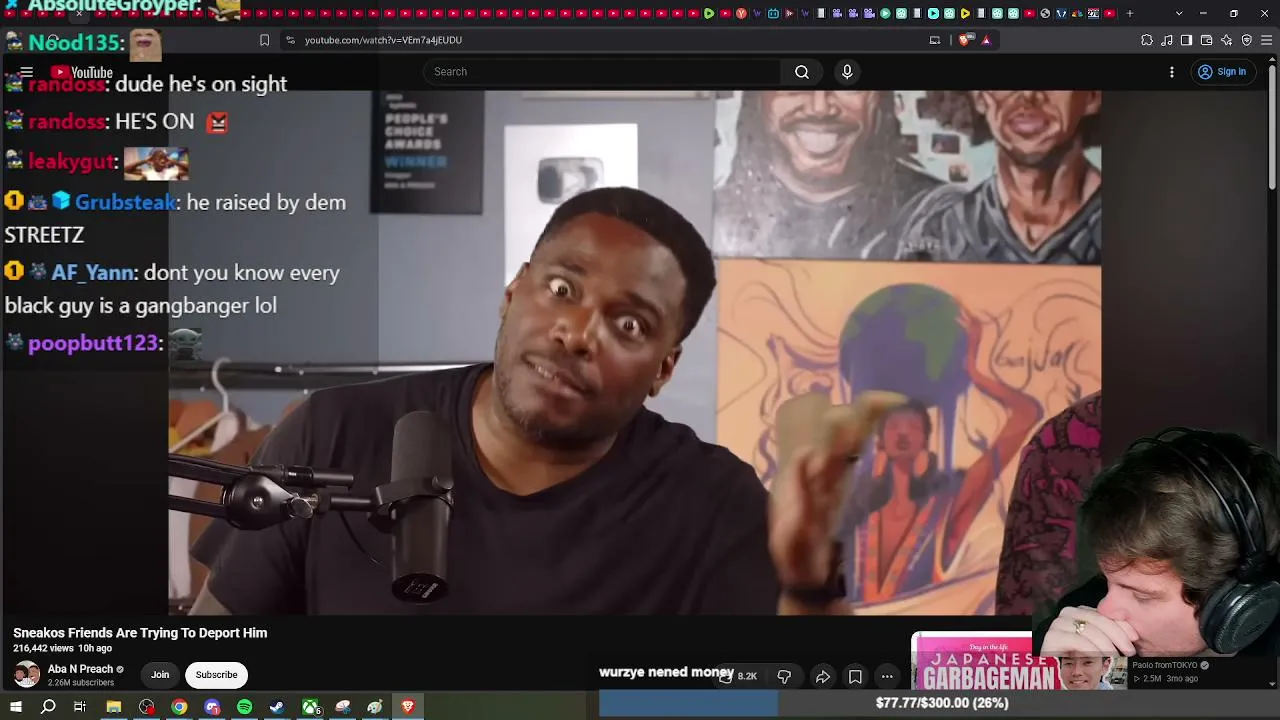This screenshot has height=720, width=1280.
Task: Open a new browser tab
Action: [x=1130, y=14]
